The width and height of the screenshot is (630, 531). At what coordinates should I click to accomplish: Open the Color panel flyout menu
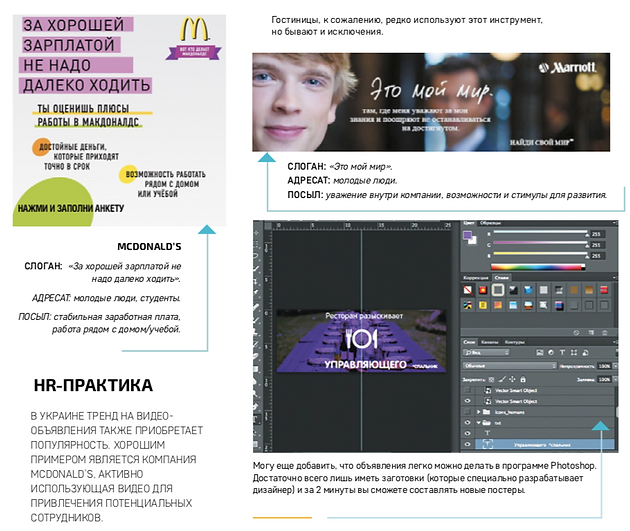[x=614, y=223]
